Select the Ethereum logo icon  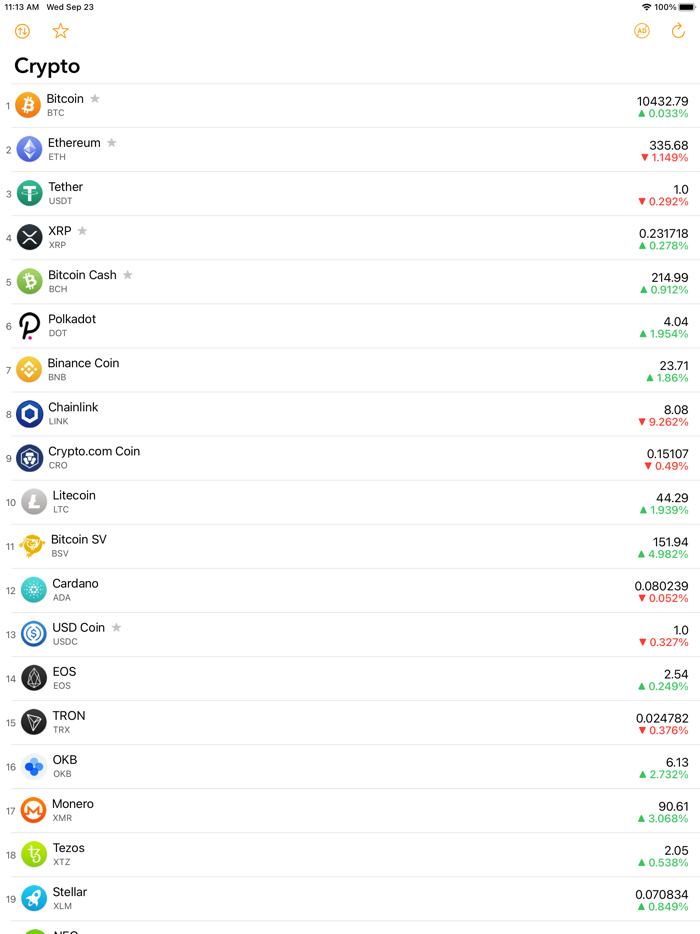pyautogui.click(x=27, y=149)
